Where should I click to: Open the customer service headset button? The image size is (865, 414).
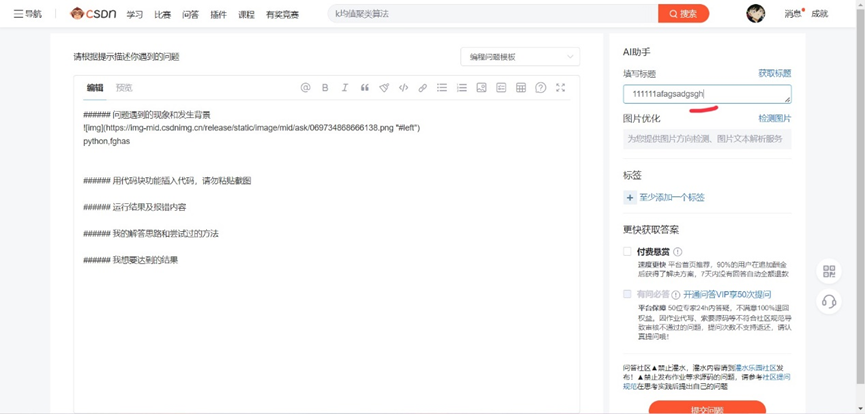[829, 301]
